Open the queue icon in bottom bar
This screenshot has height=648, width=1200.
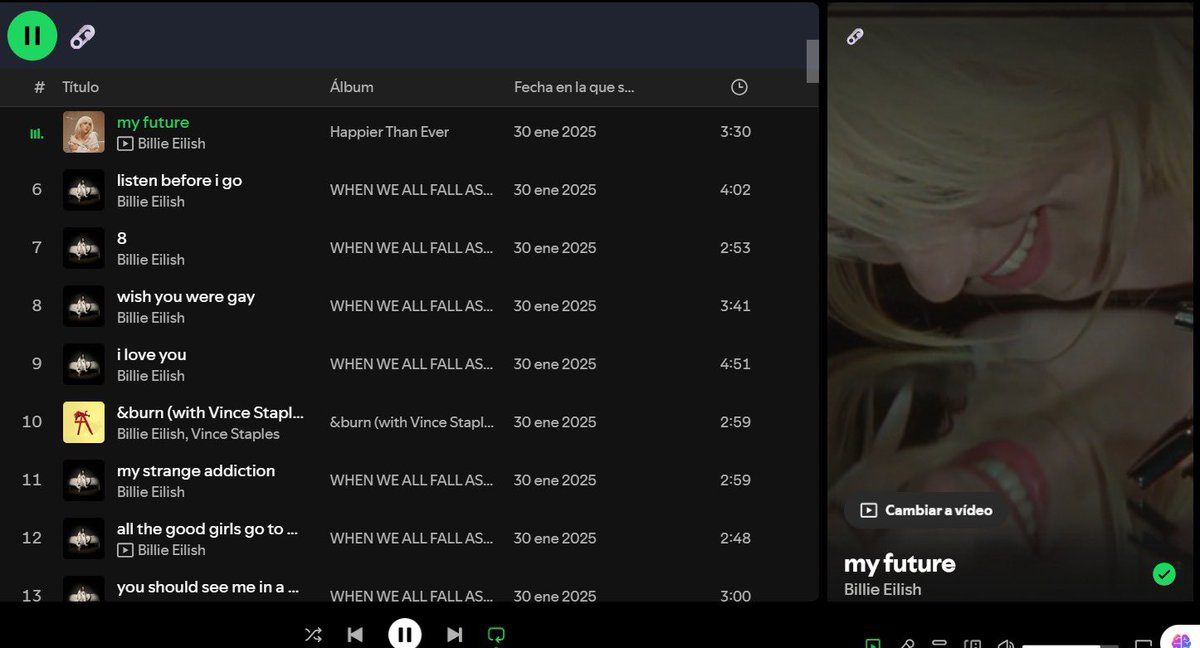[939, 642]
